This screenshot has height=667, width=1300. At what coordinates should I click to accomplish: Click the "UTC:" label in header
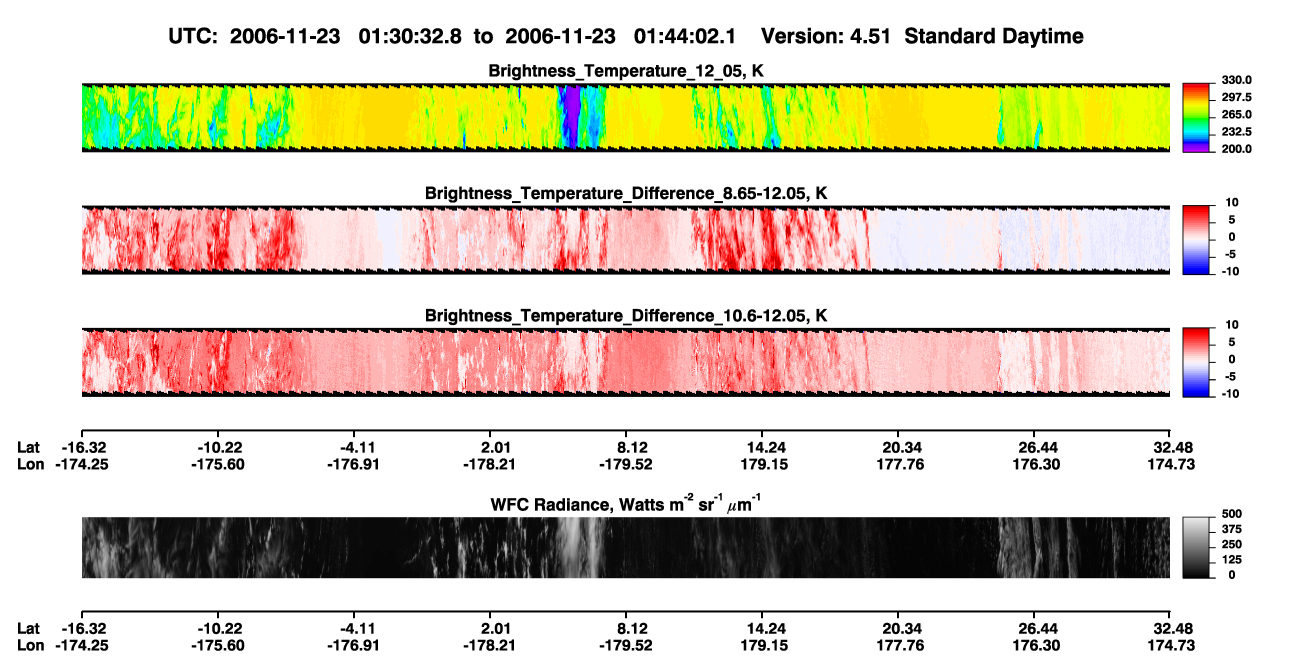click(195, 36)
